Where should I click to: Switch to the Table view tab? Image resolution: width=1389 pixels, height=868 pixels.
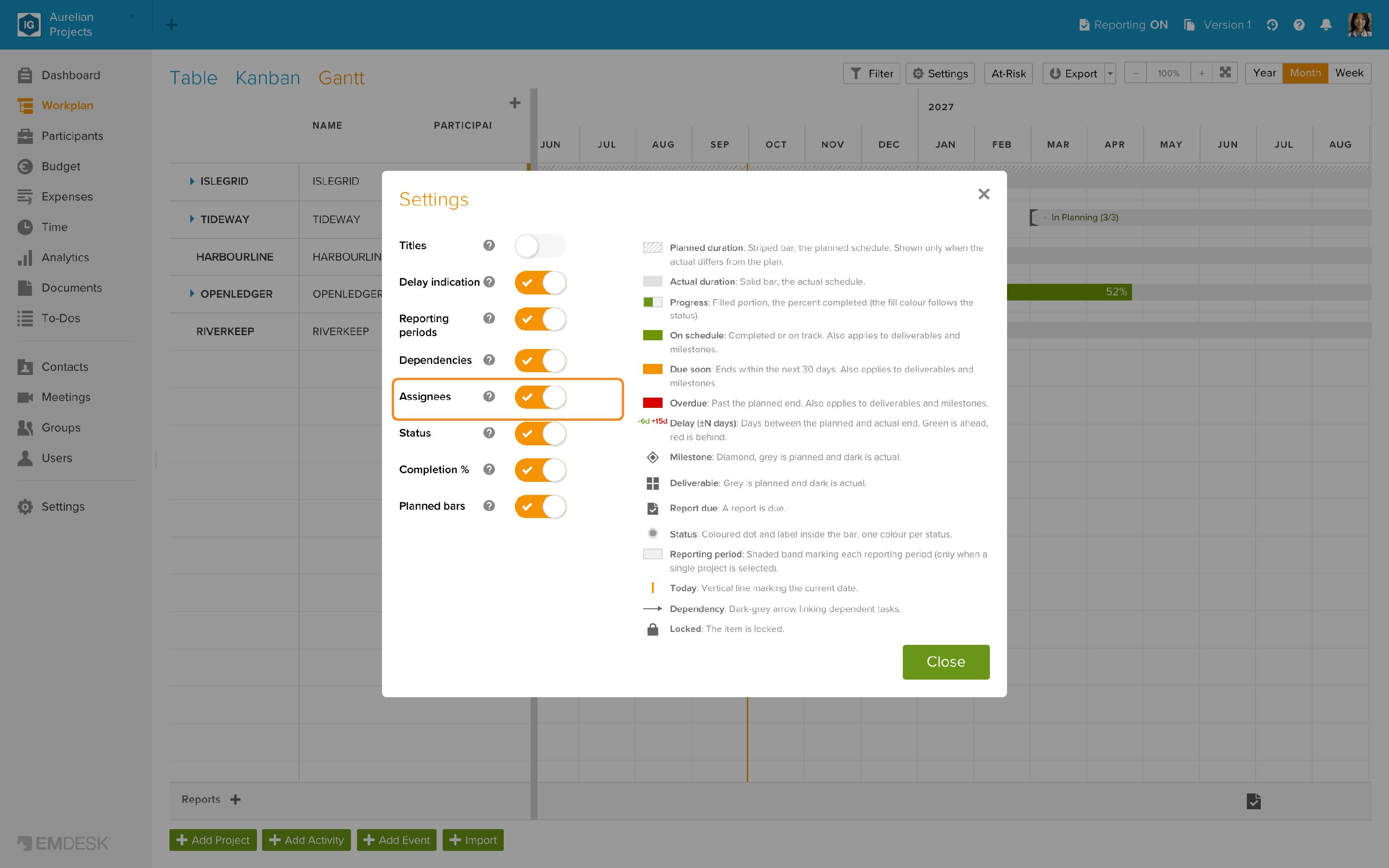click(194, 77)
